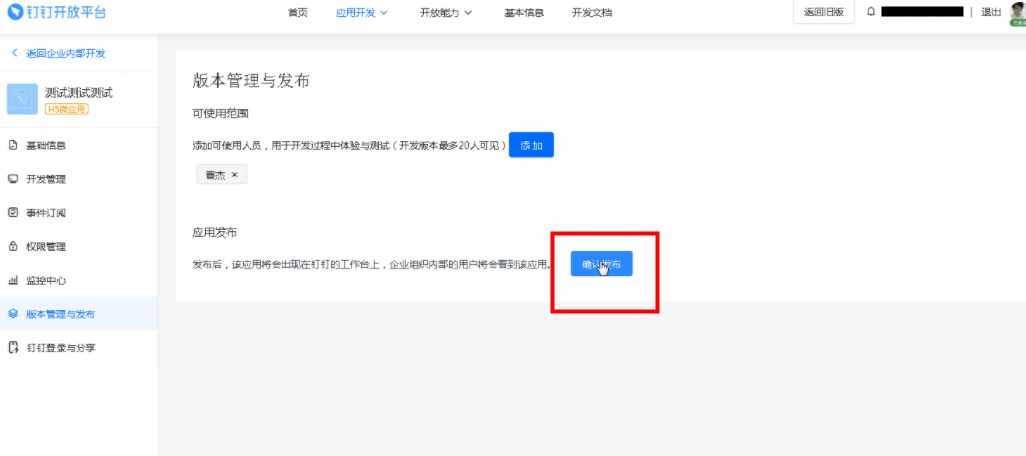This screenshot has height=456, width=1026.
Task: Go back via 返回企业内部开发 chevron
Action: point(14,53)
